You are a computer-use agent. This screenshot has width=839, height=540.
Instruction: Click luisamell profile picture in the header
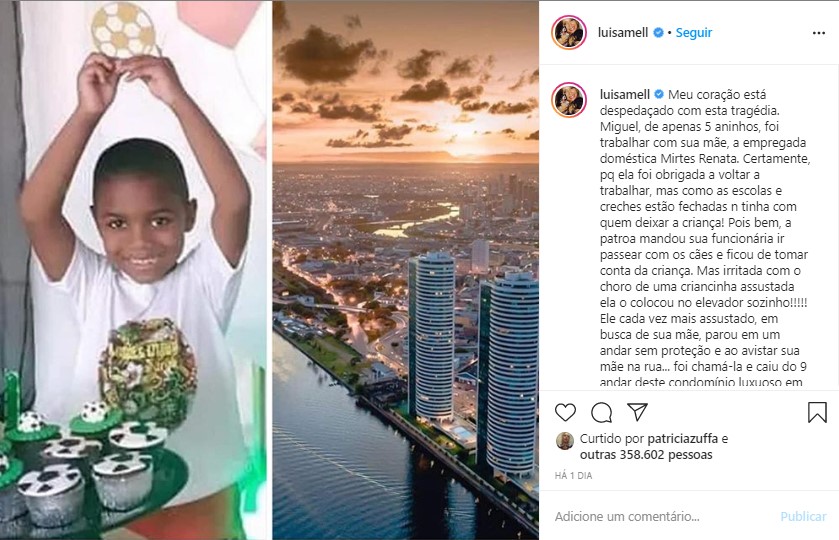pyautogui.click(x=569, y=33)
